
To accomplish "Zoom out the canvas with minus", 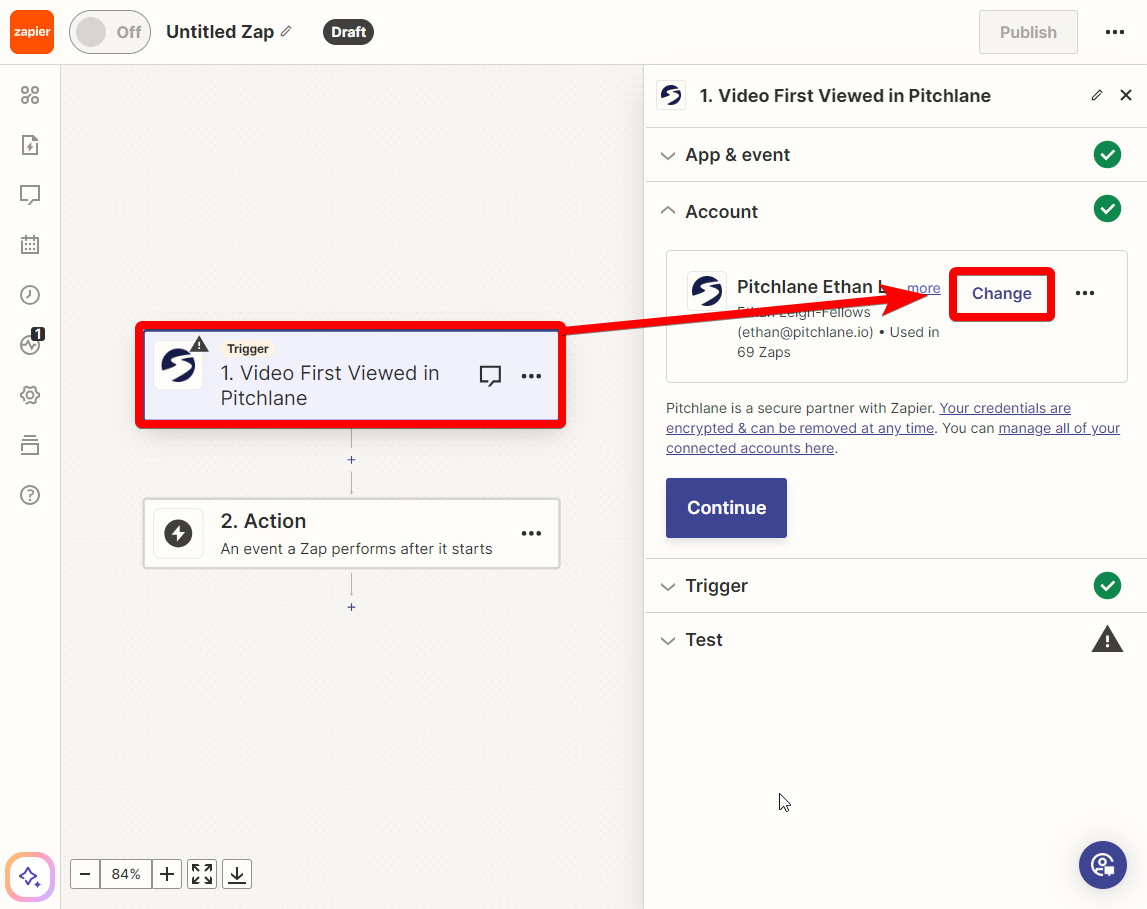I will click(x=85, y=874).
